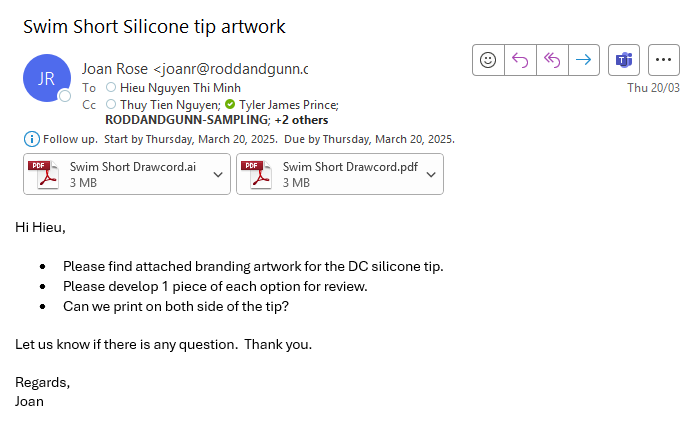Click the follow-up info icon
684x434 pixels.
pyautogui.click(x=31, y=139)
